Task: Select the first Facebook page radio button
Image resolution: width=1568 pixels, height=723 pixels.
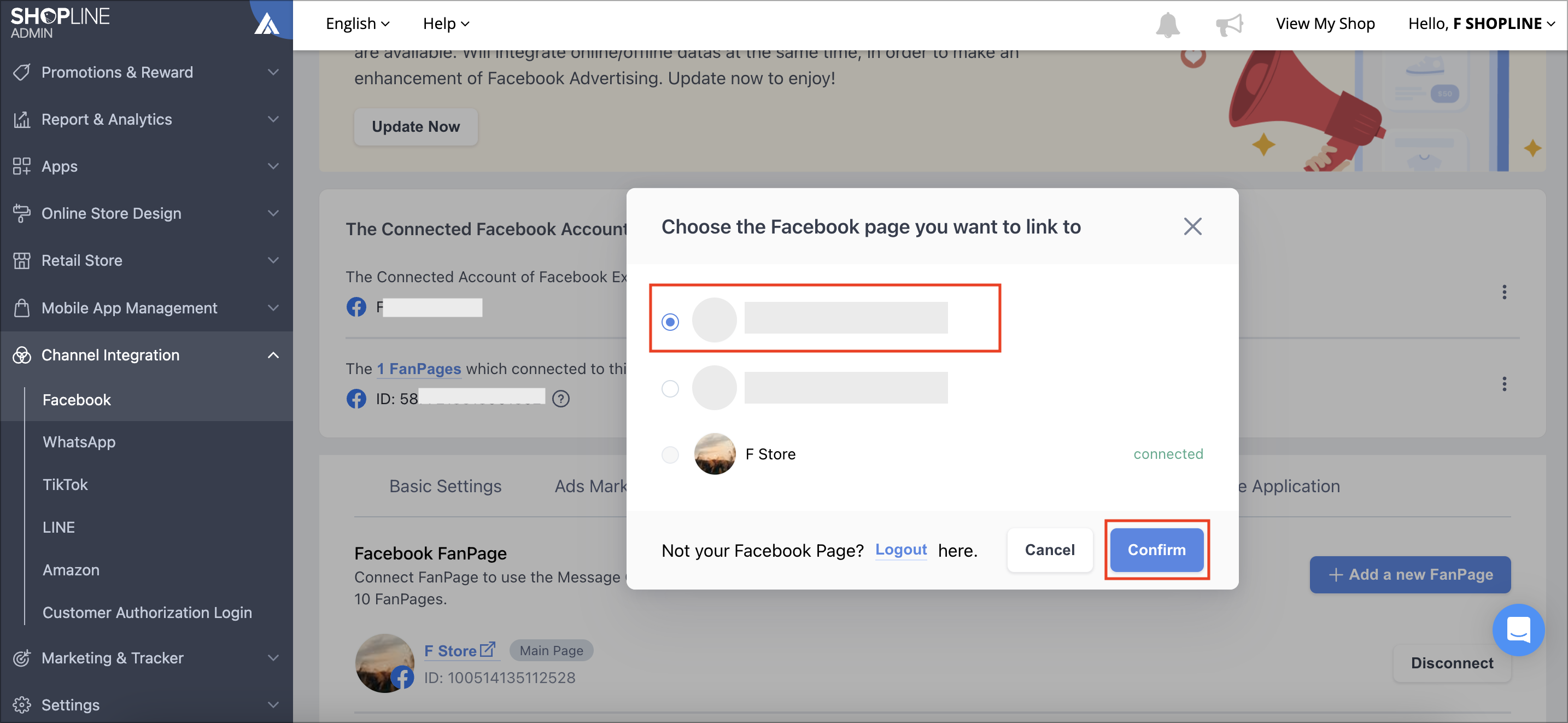Action: coord(670,321)
